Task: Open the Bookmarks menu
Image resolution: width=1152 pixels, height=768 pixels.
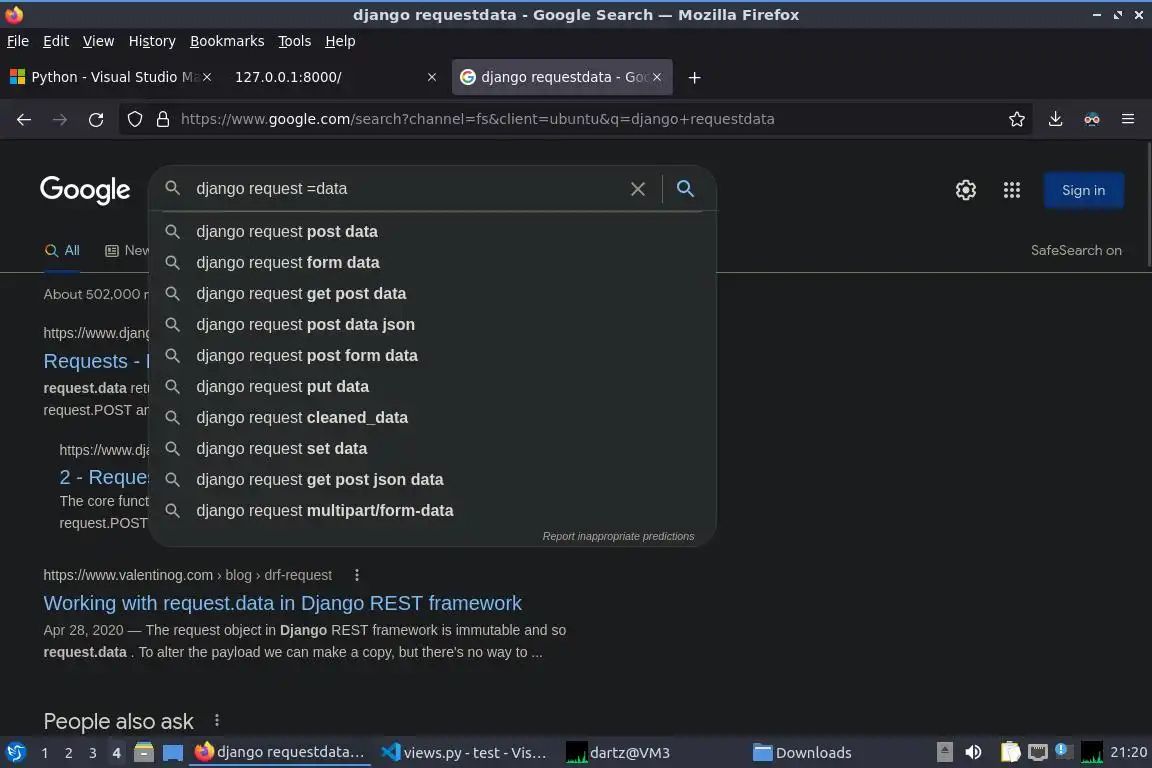Action: coord(227,41)
